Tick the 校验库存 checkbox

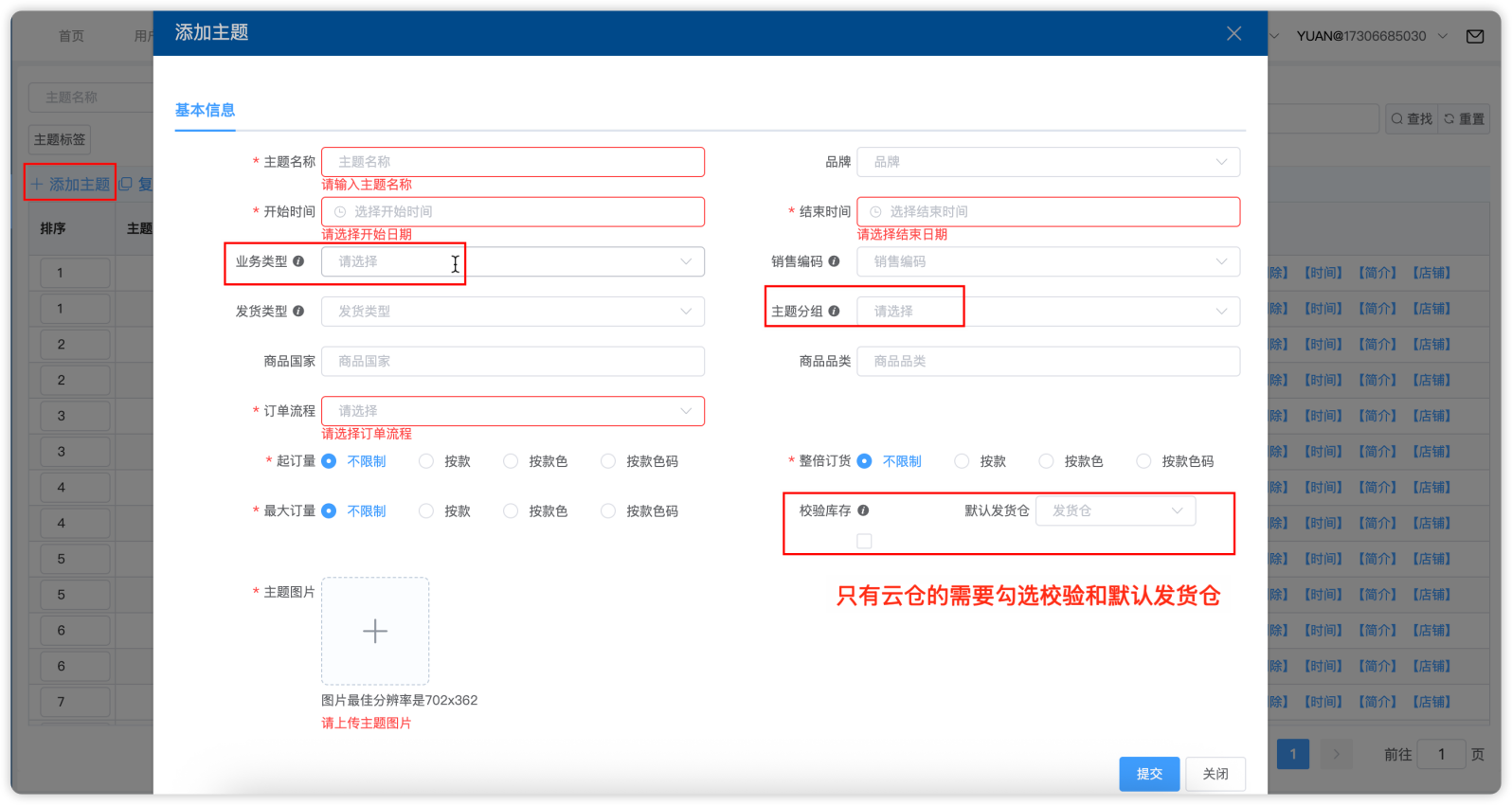[864, 541]
